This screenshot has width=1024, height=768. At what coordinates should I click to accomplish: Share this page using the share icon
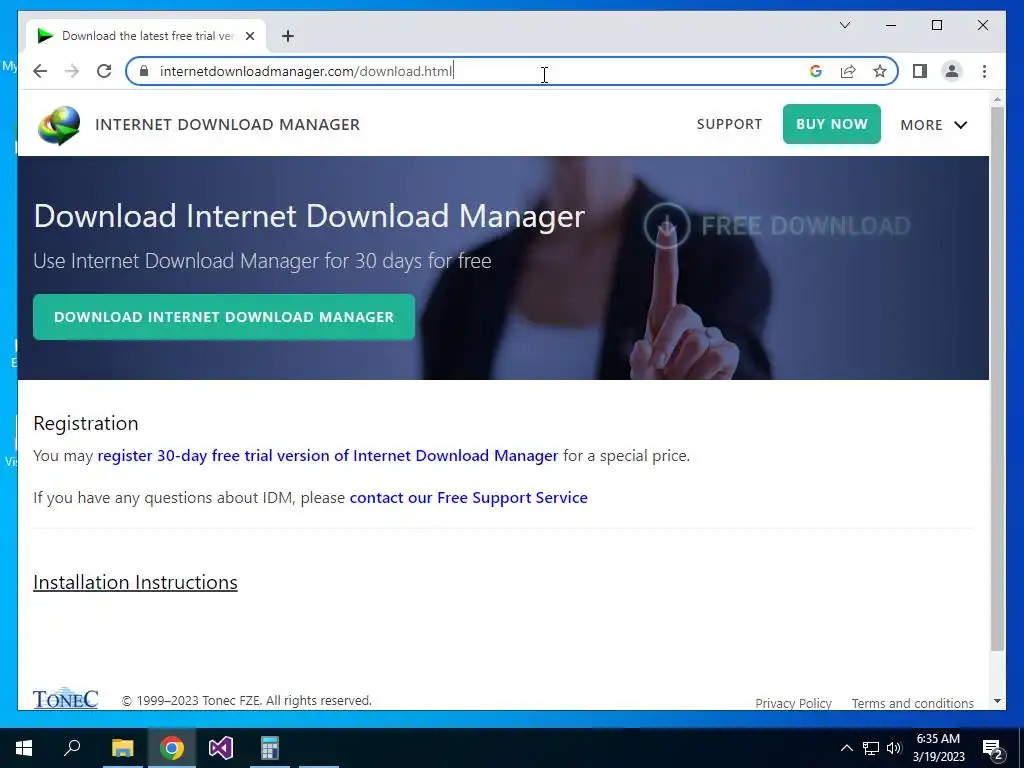coord(848,71)
